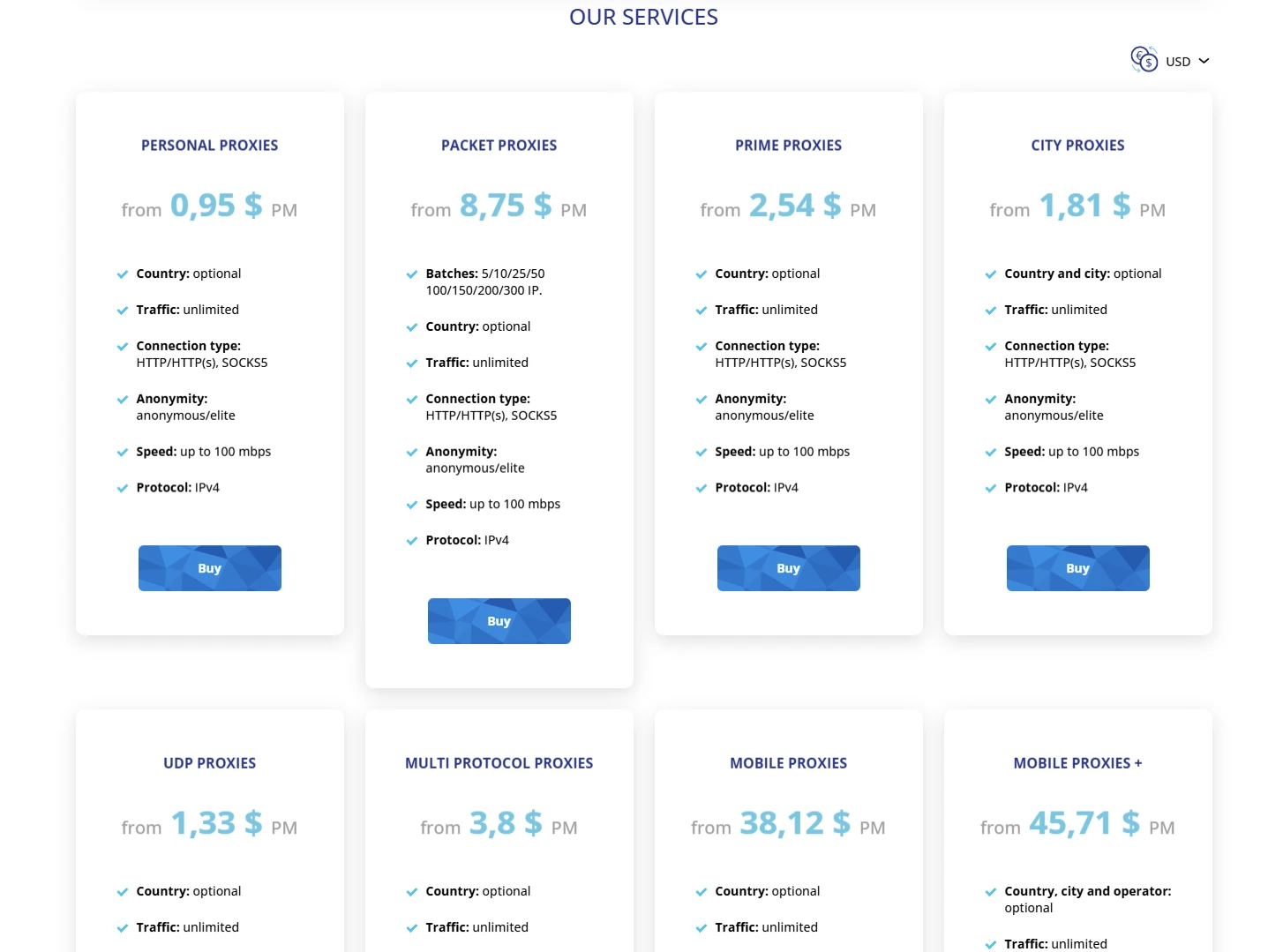The height and width of the screenshot is (952, 1268).
Task: Click the OUR SERVICES title
Action: [x=643, y=17]
